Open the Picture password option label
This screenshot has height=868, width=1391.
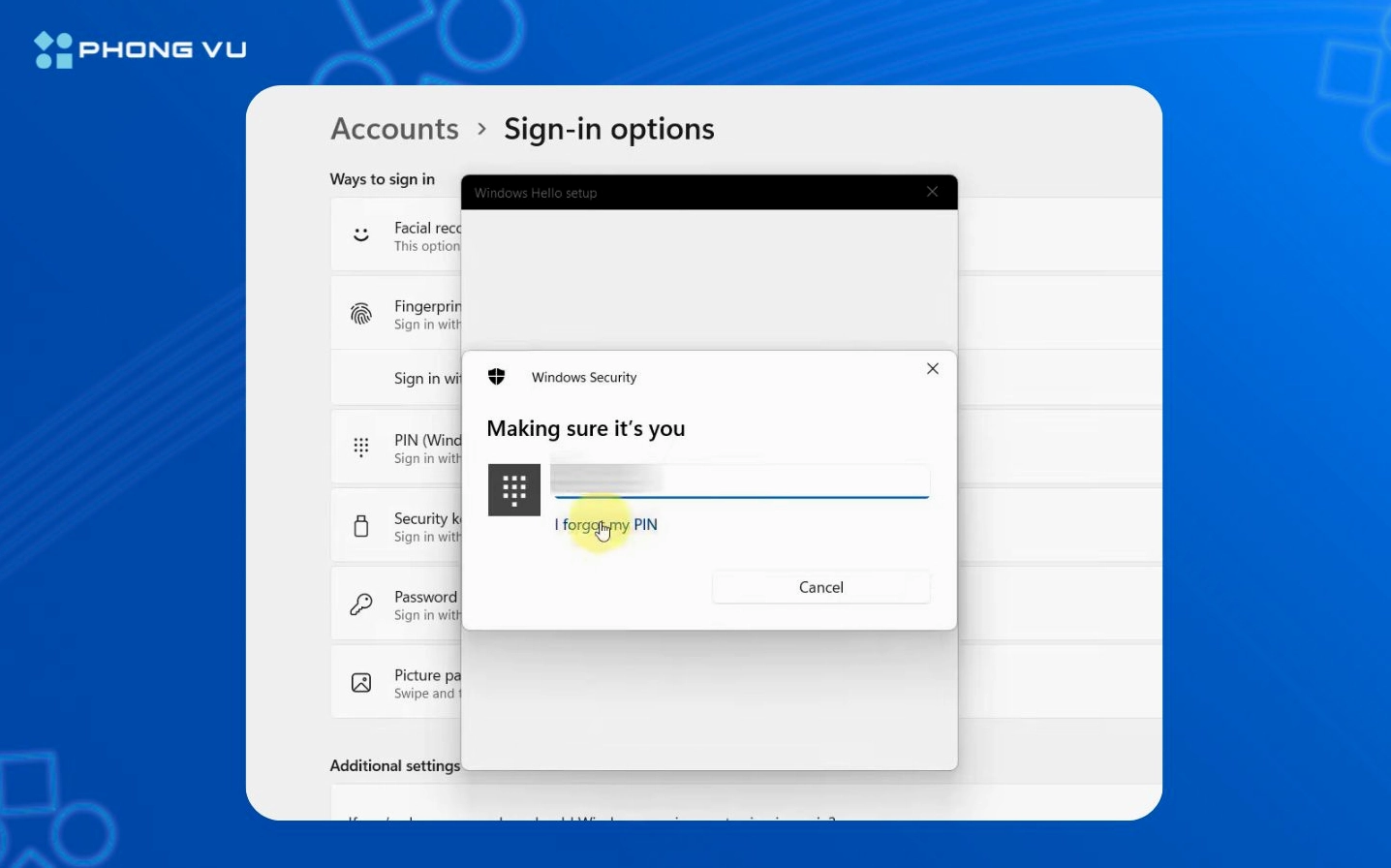point(427,676)
